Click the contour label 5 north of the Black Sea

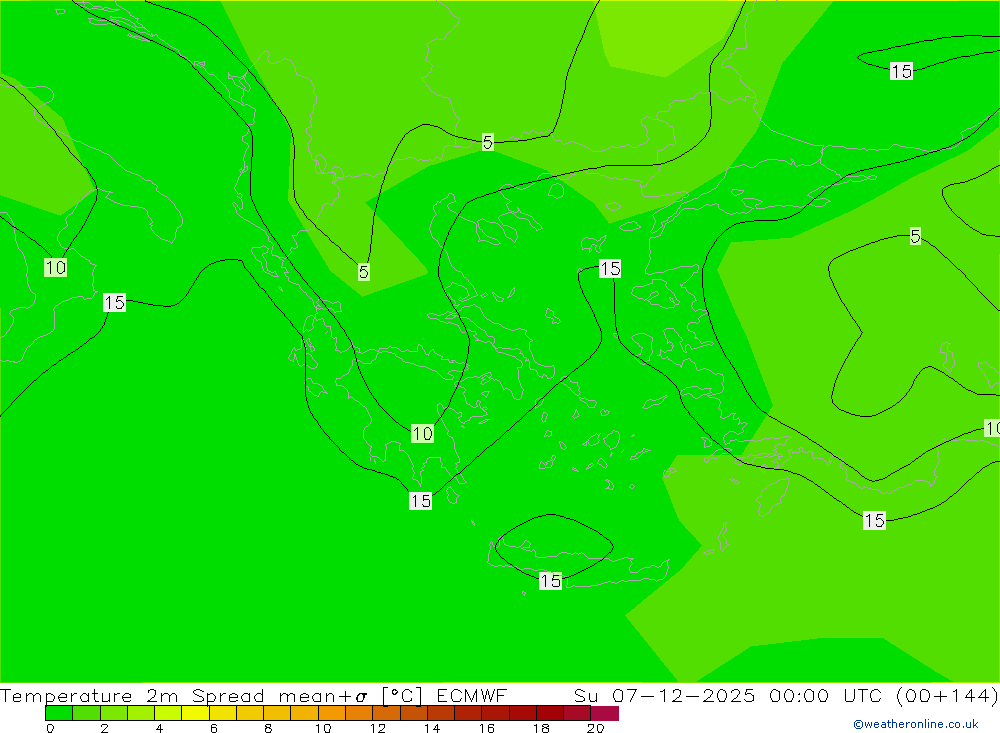coord(488,142)
